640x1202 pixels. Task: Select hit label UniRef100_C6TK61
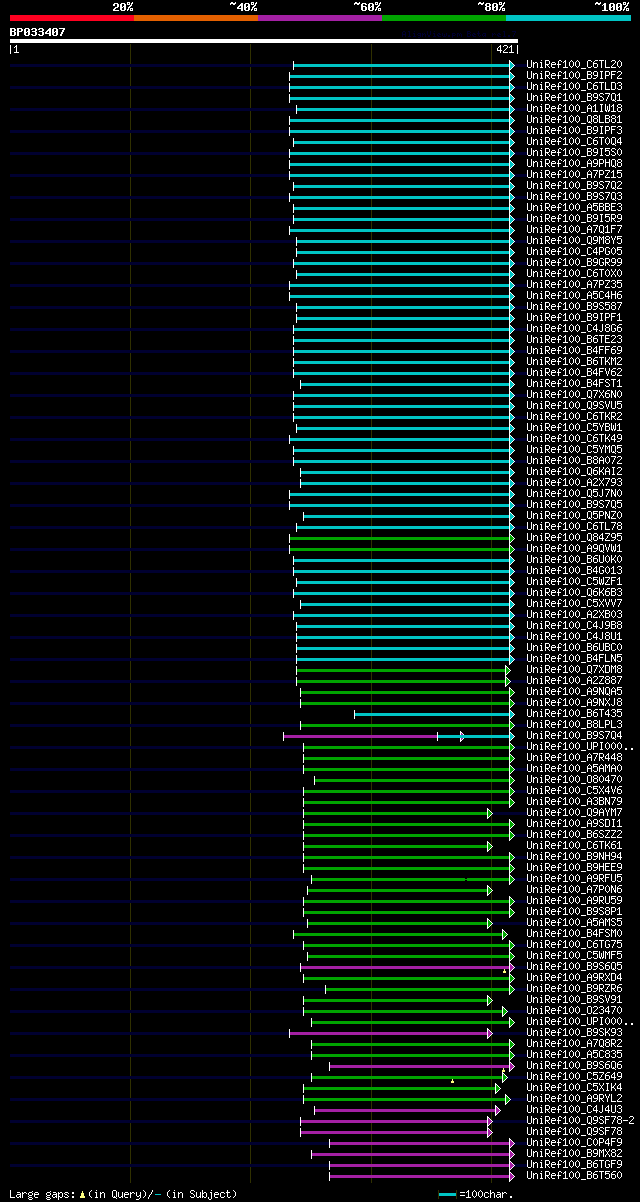point(574,845)
